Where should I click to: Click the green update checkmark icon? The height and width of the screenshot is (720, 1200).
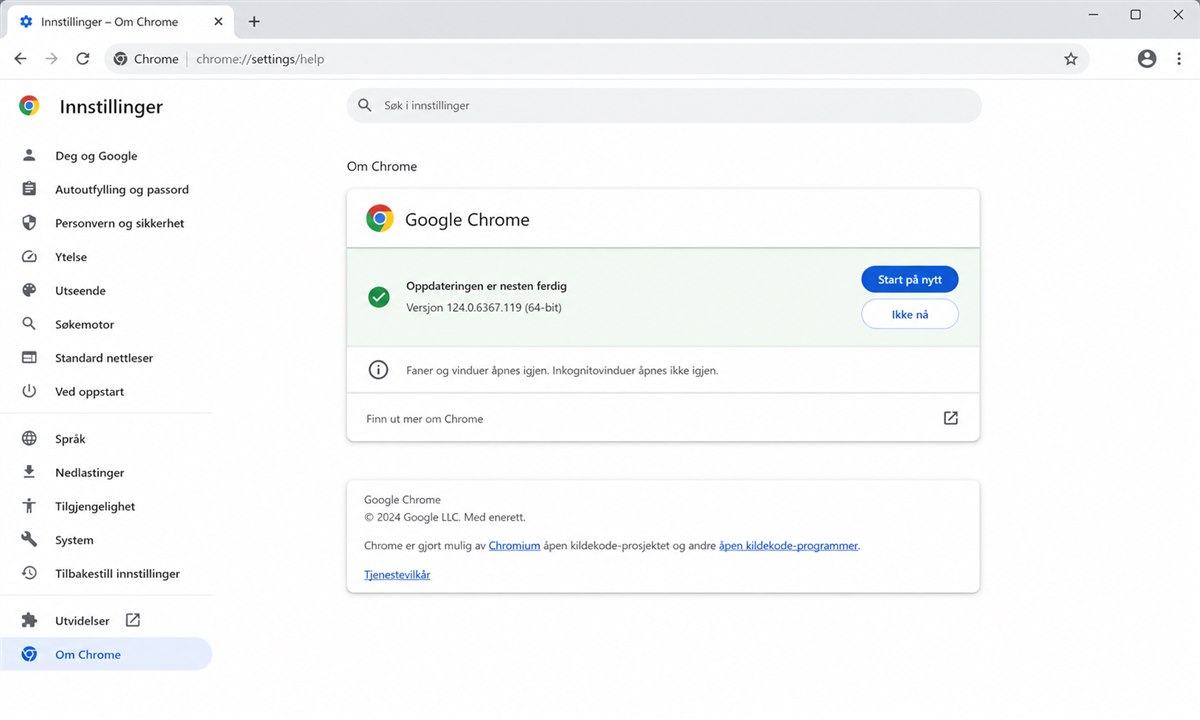[378, 297]
